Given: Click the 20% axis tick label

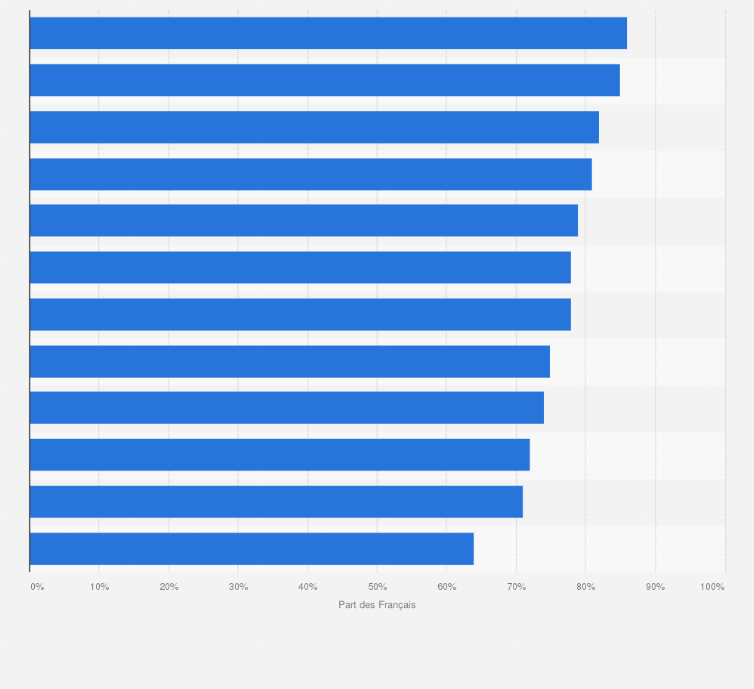Looking at the screenshot, I should pyautogui.click(x=169, y=587).
